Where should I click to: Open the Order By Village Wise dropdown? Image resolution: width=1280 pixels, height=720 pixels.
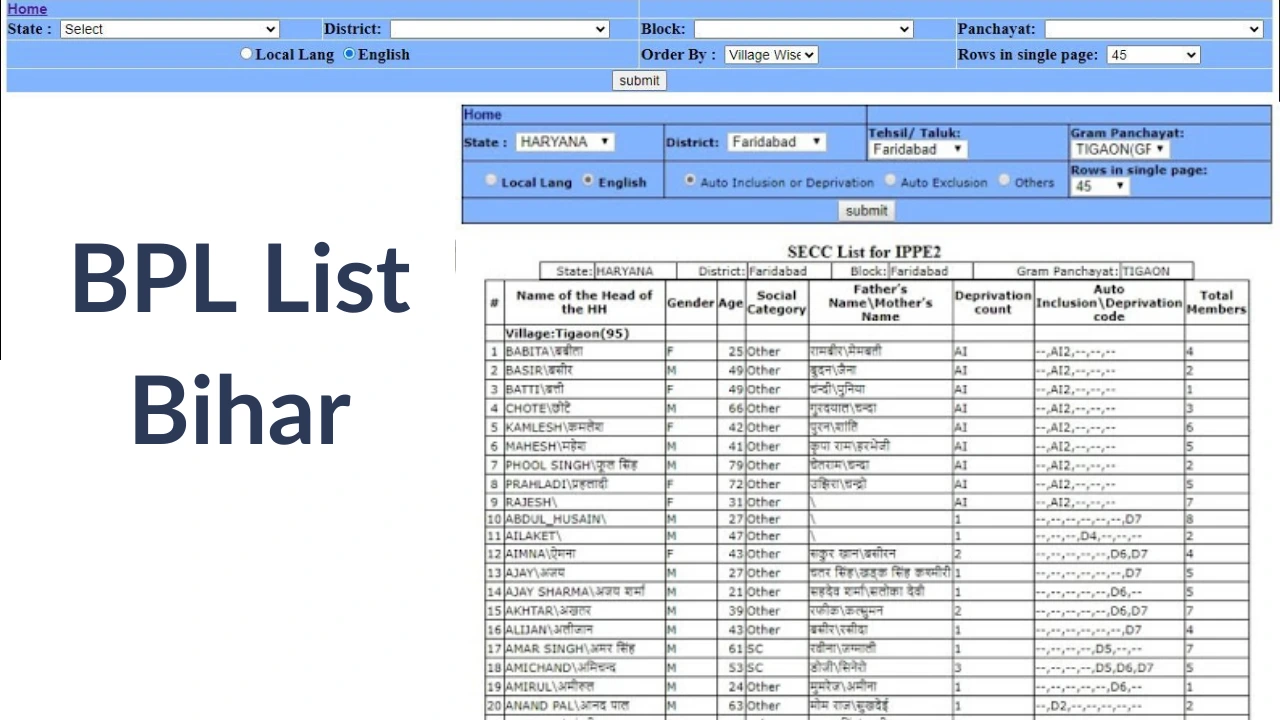click(771, 55)
